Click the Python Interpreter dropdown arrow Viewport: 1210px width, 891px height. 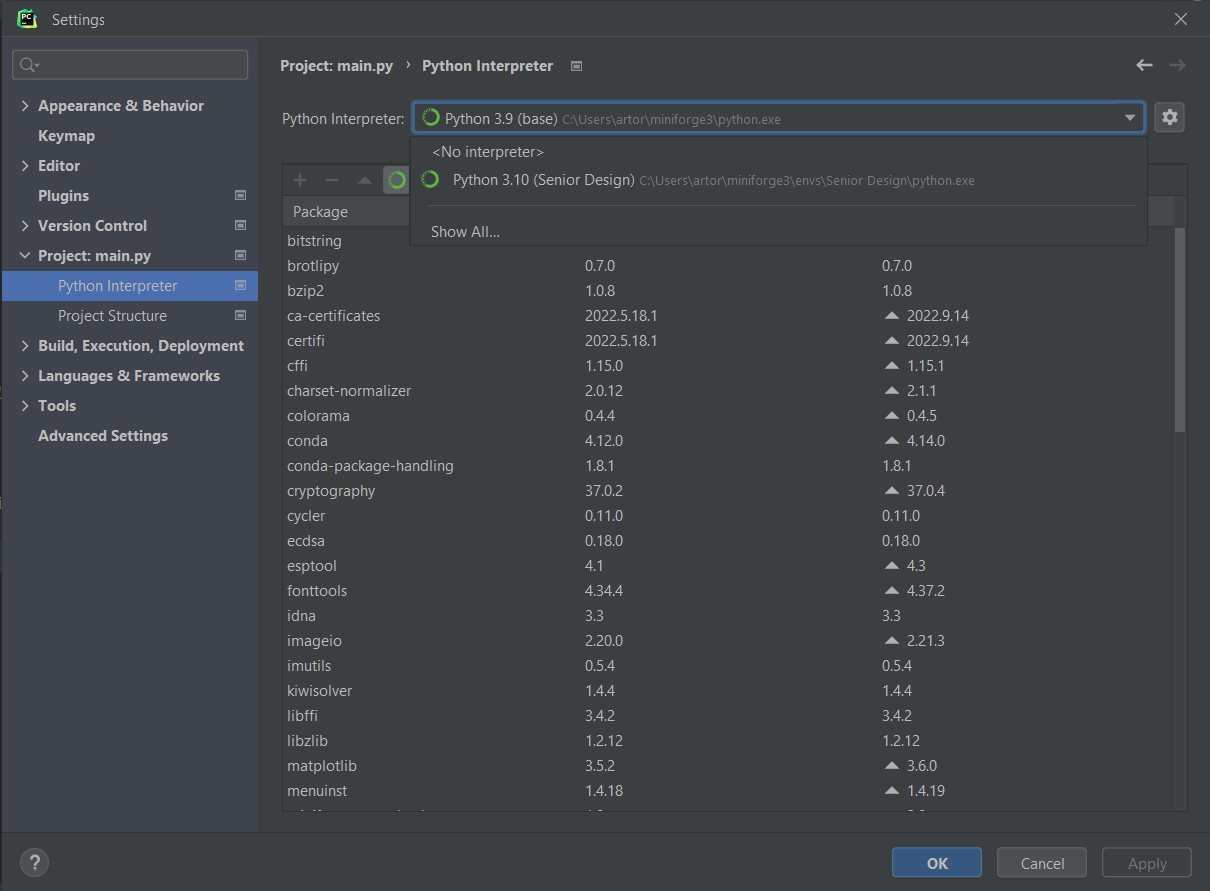[1130, 118]
